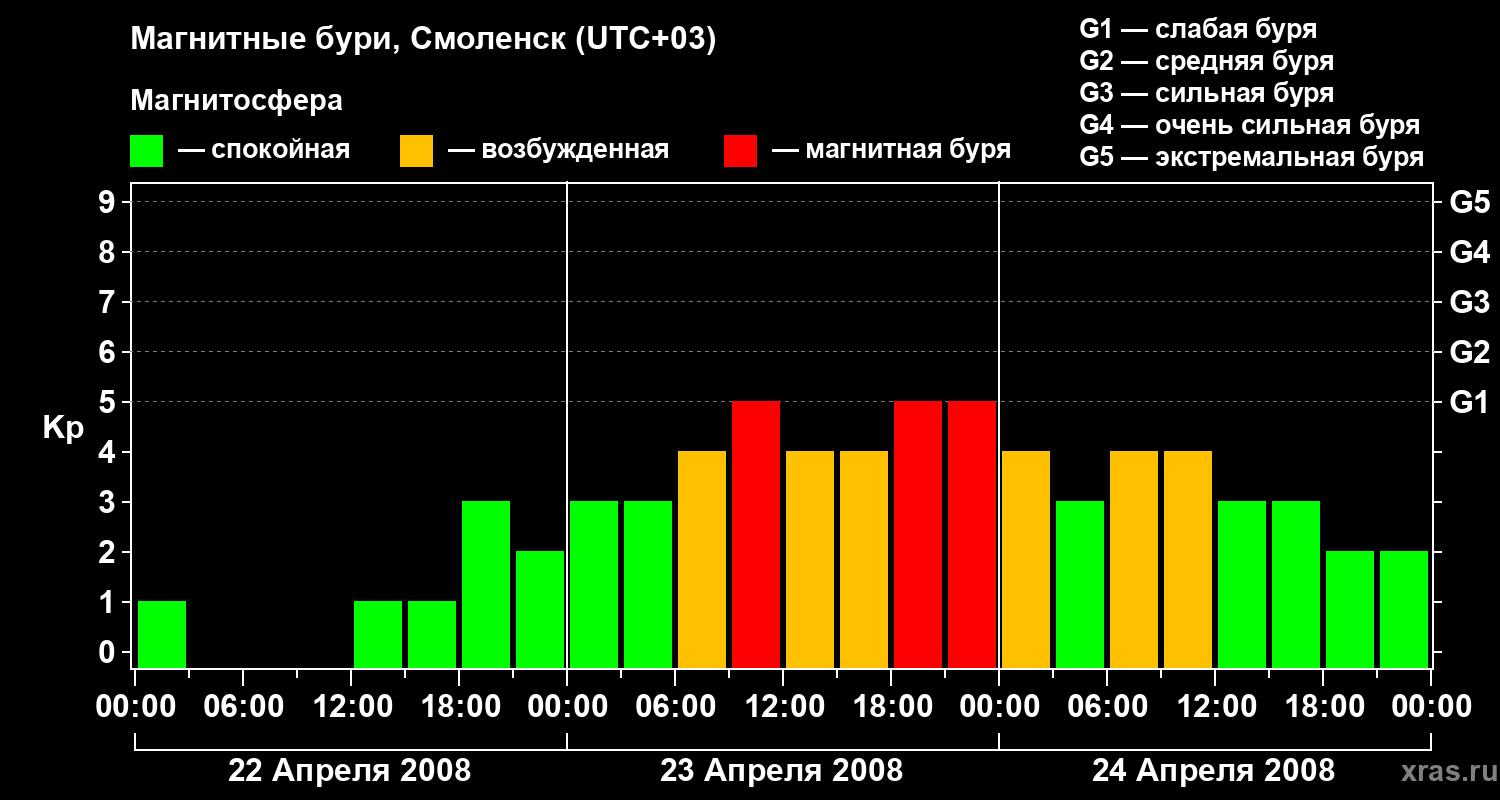Click the green Kp 3 bar on 22 April
Image resolution: width=1500 pixels, height=800 pixels.
pyautogui.click(x=486, y=584)
